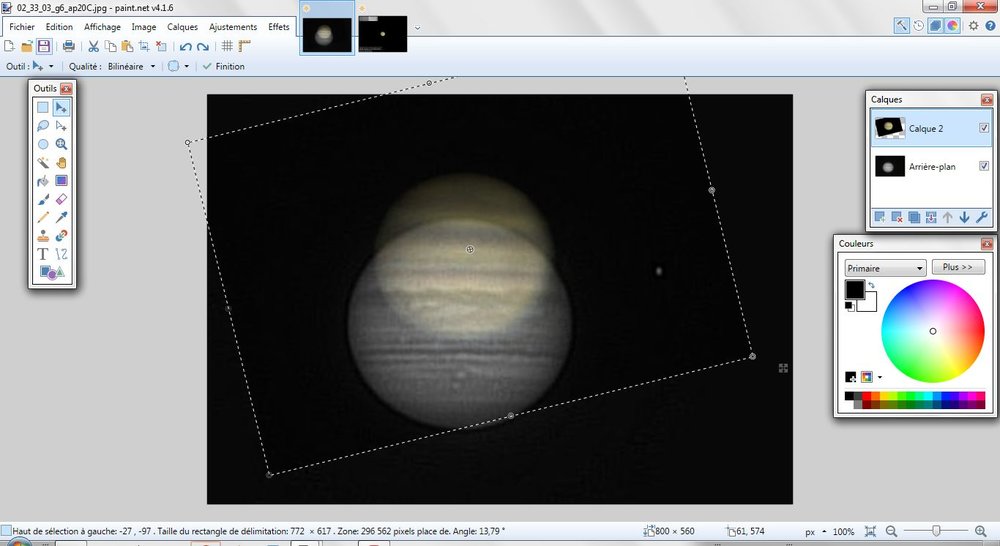Open the Ajustements menu

tap(233, 27)
